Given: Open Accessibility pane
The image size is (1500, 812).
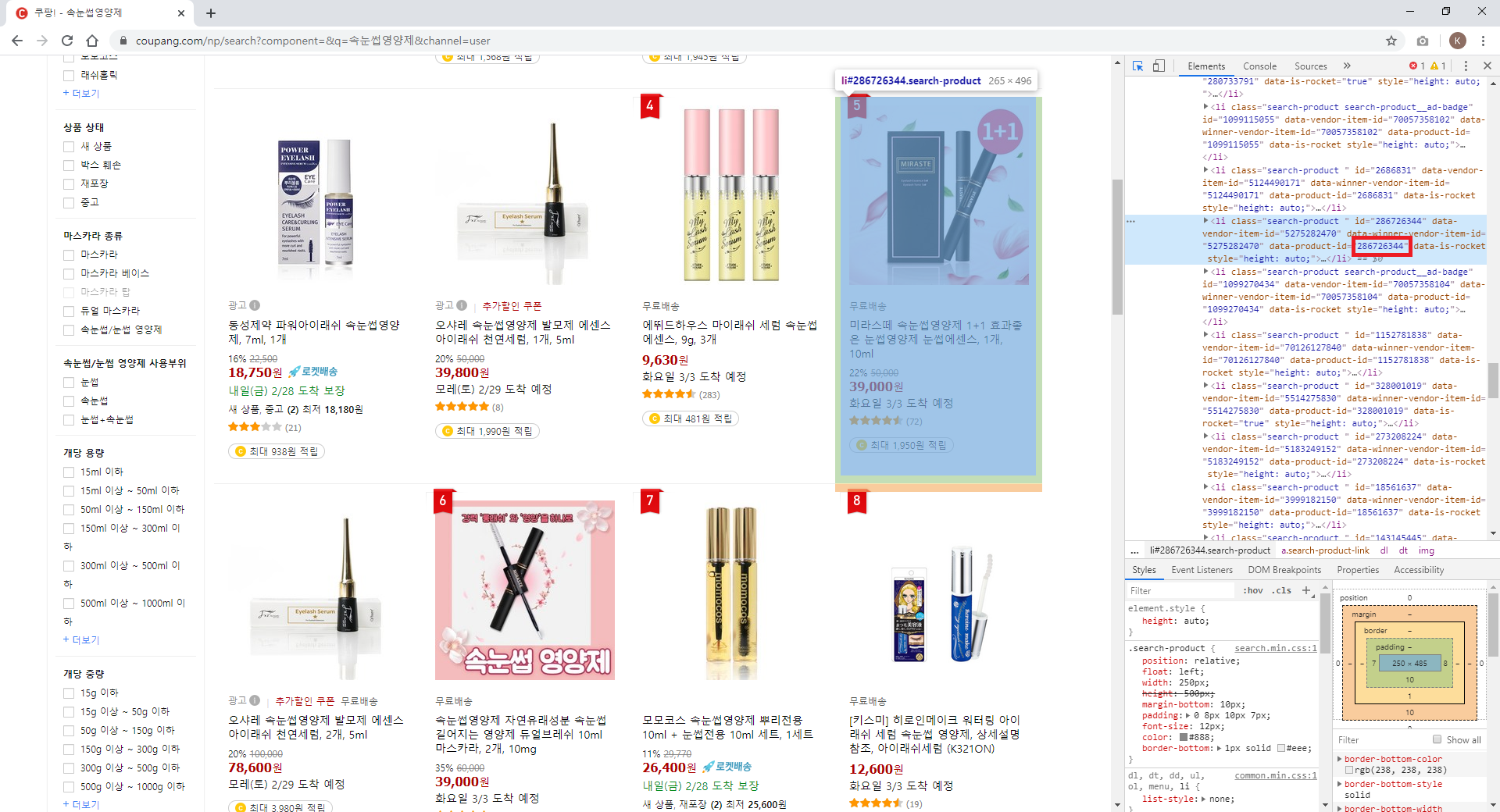Looking at the screenshot, I should 1419,570.
